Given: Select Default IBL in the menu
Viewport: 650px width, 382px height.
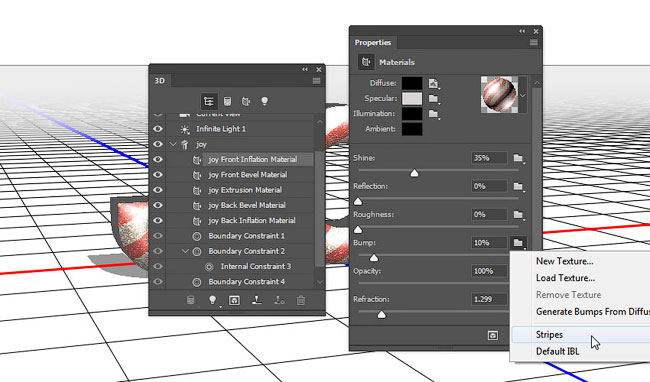Looking at the screenshot, I should [558, 351].
